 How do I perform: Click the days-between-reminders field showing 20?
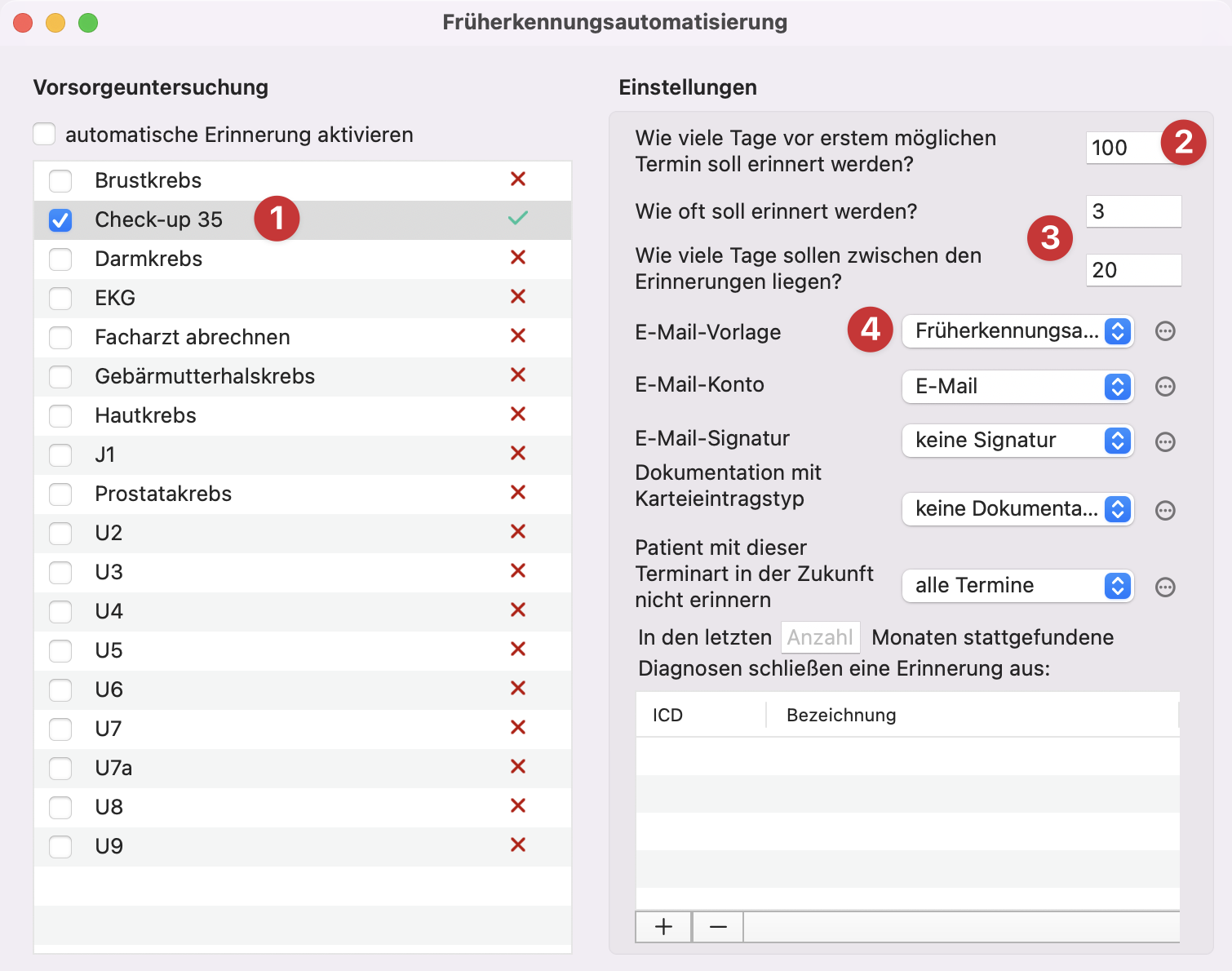(1133, 270)
